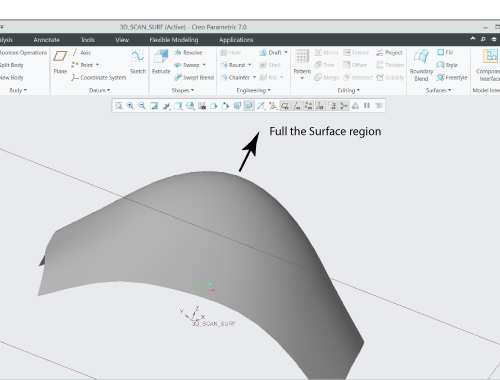The height and width of the screenshot is (380, 500).
Task: Expand the Editing group dropdown
Action: coord(349,90)
